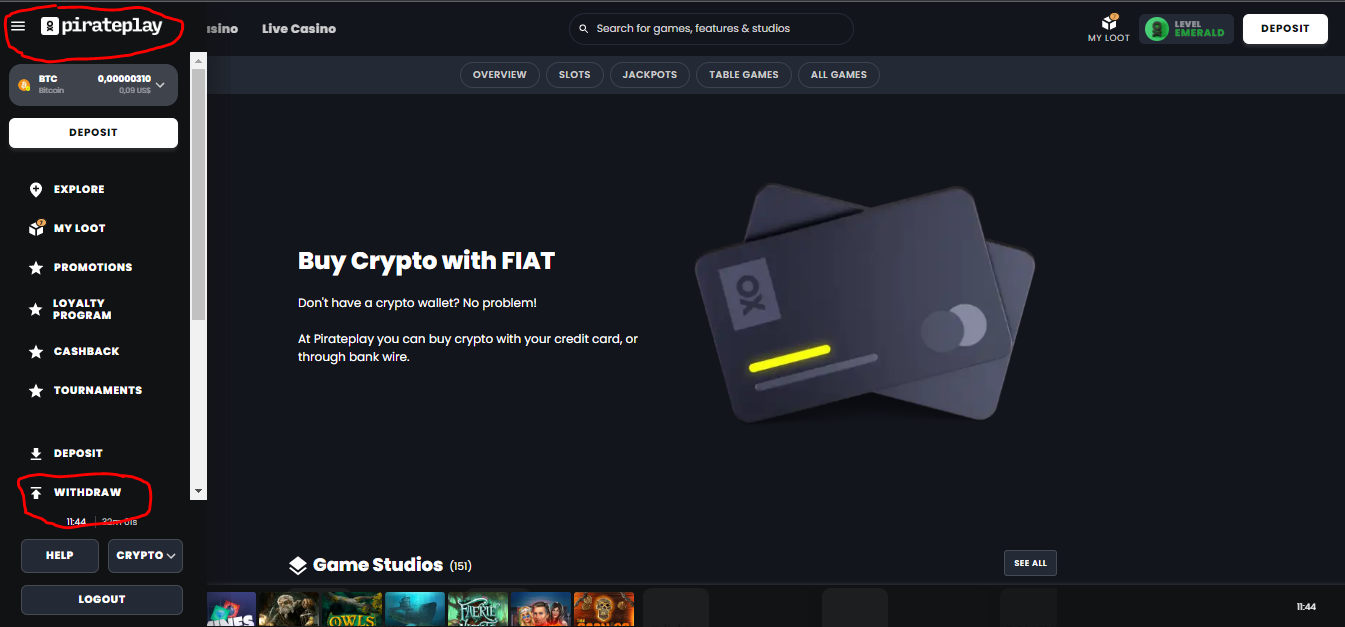
Task: Select the OVERVIEW tab
Action: 500,75
